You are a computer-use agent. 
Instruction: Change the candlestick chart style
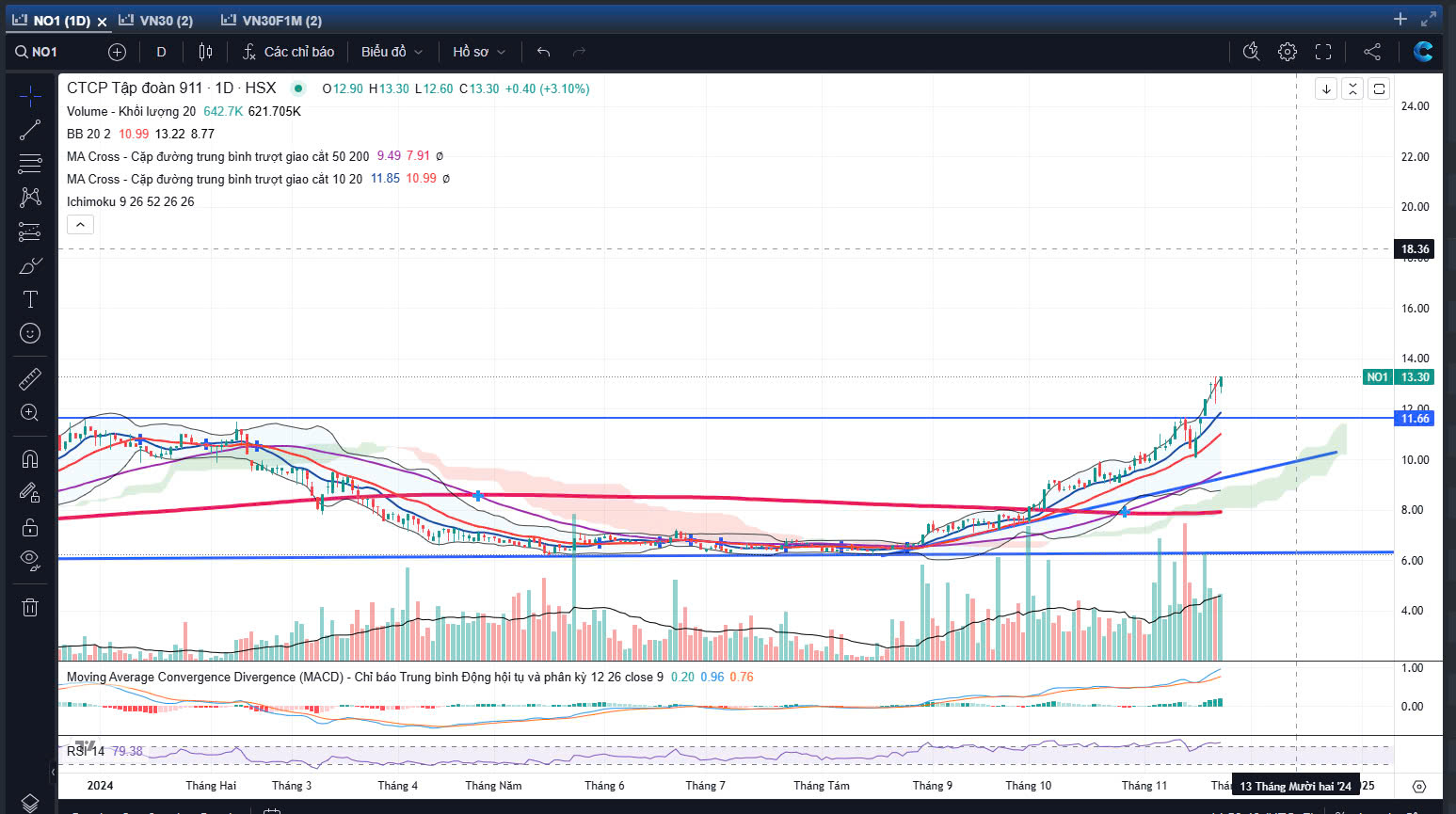click(205, 52)
